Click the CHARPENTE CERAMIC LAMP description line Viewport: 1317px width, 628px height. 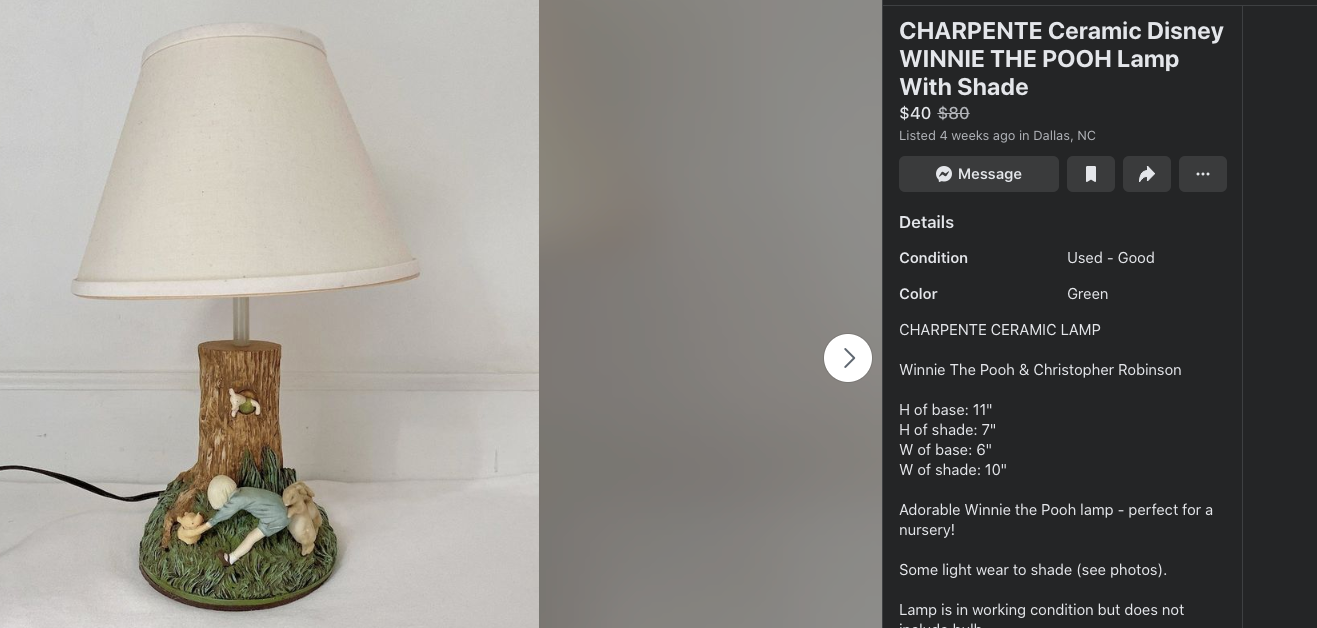tap(999, 330)
